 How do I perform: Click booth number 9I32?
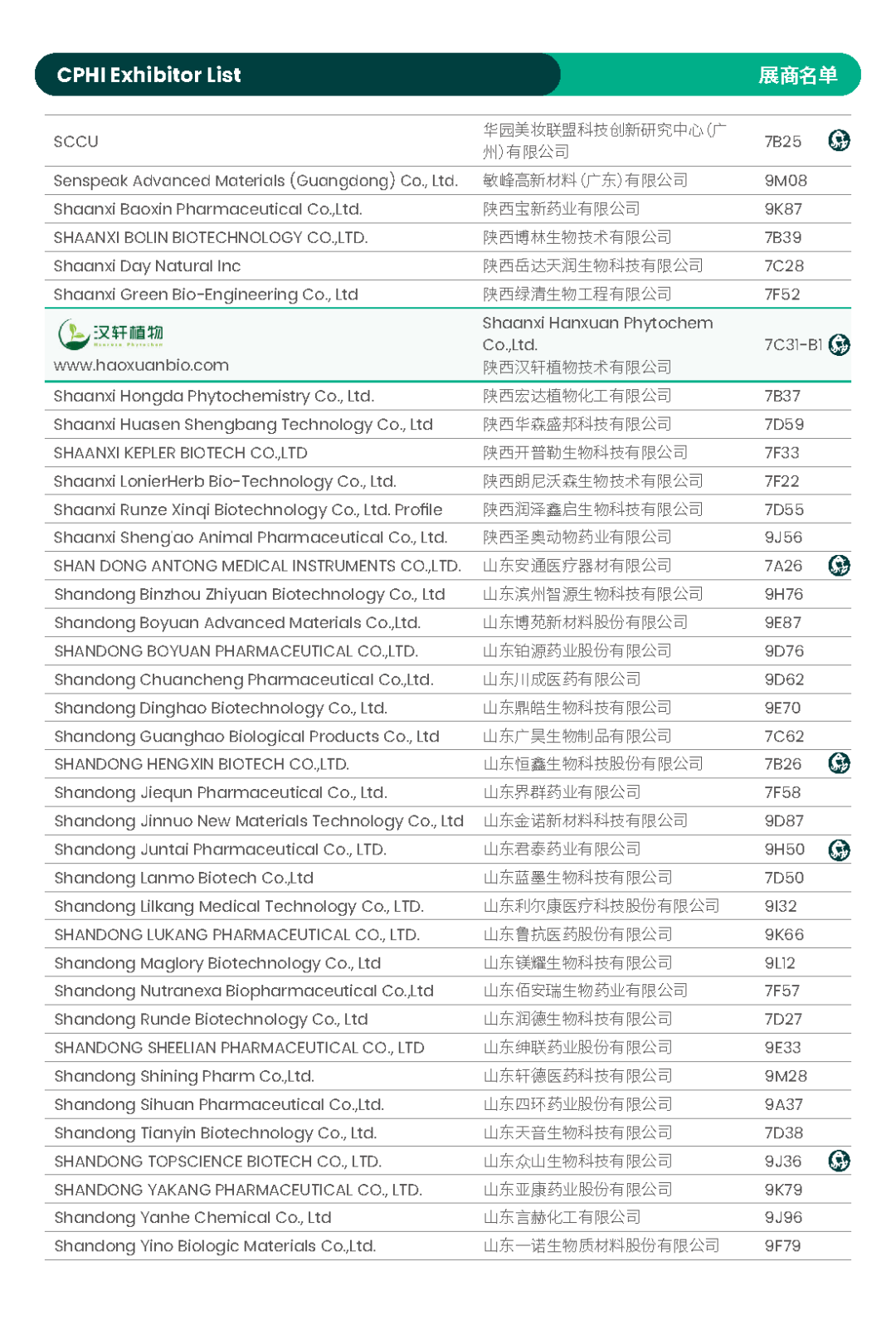pyautogui.click(x=781, y=906)
